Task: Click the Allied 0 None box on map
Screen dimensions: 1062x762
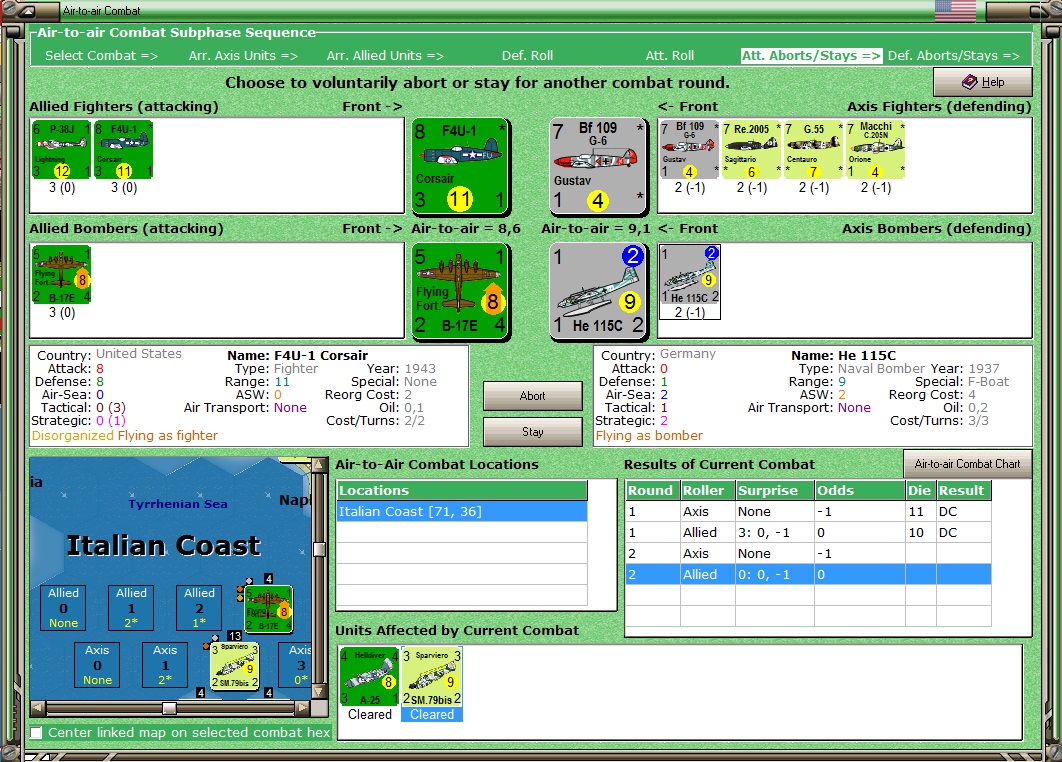Action: (63, 608)
